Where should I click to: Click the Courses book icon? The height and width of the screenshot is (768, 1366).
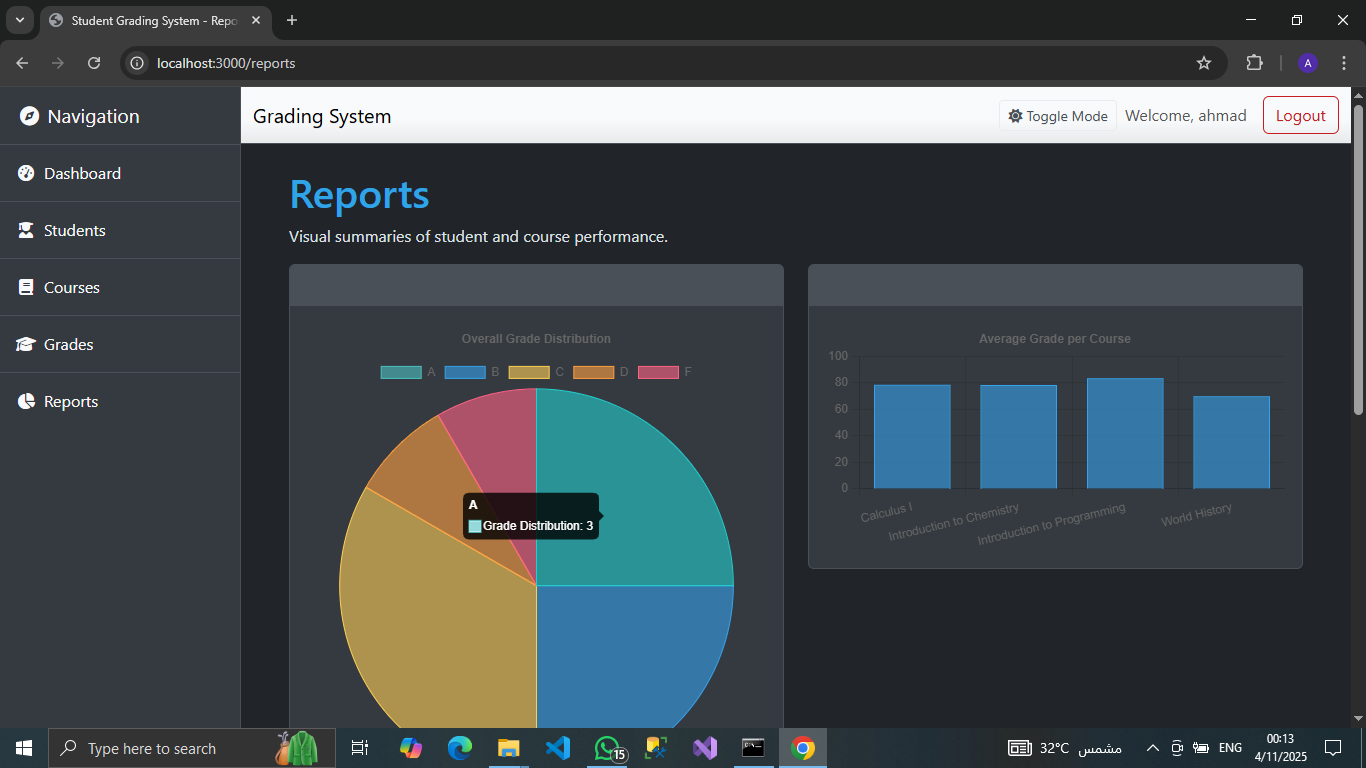click(26, 288)
